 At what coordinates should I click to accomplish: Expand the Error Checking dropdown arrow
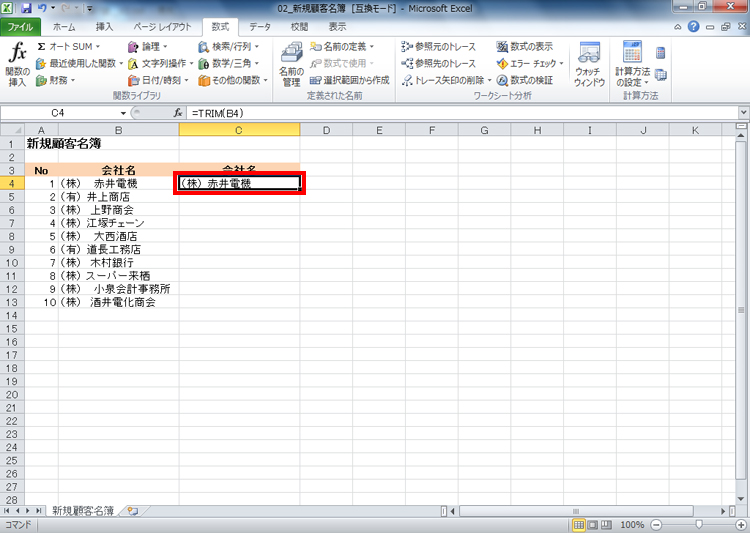click(562, 63)
